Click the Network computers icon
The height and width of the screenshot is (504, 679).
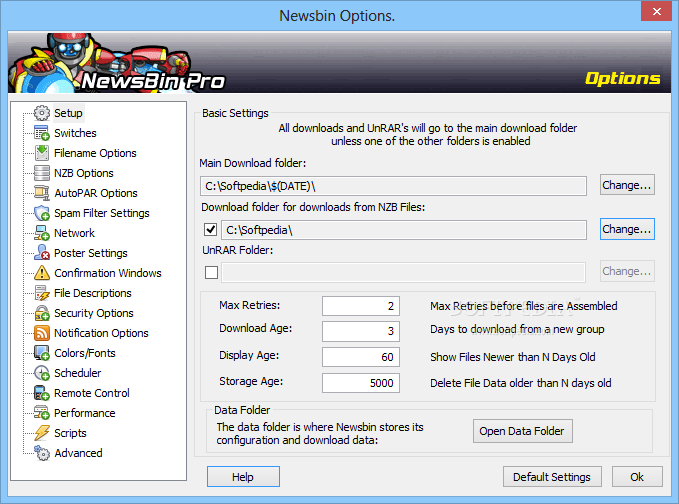42,233
